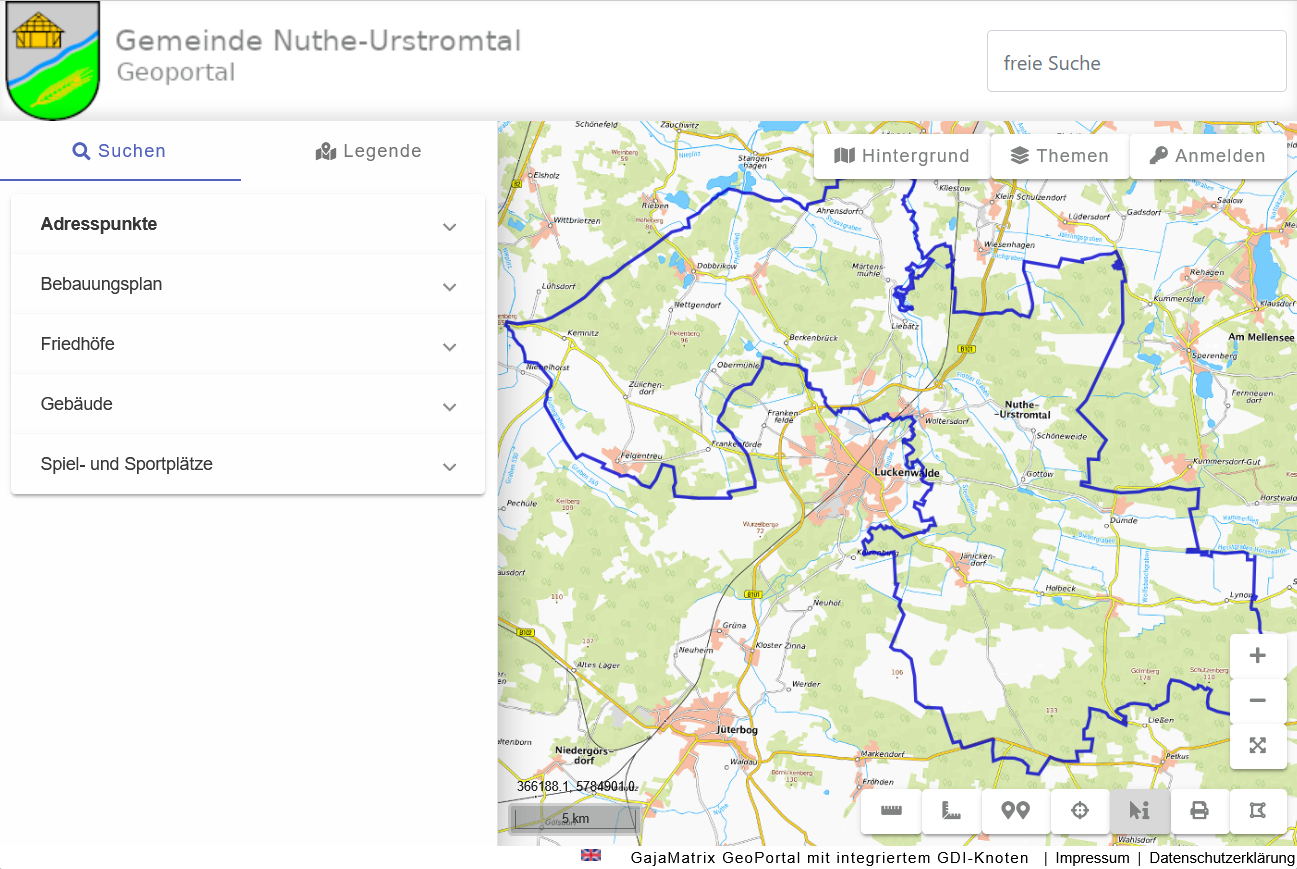The width and height of the screenshot is (1297, 869).
Task: Expand the Spiel- und Sportplätze section
Action: pos(248,465)
